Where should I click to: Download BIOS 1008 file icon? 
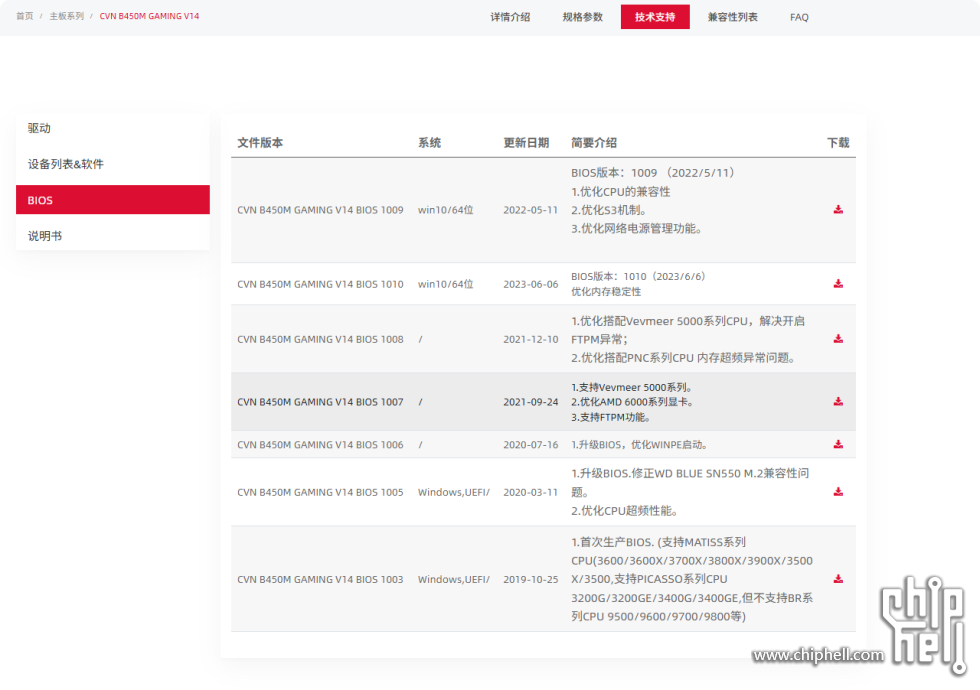(838, 339)
